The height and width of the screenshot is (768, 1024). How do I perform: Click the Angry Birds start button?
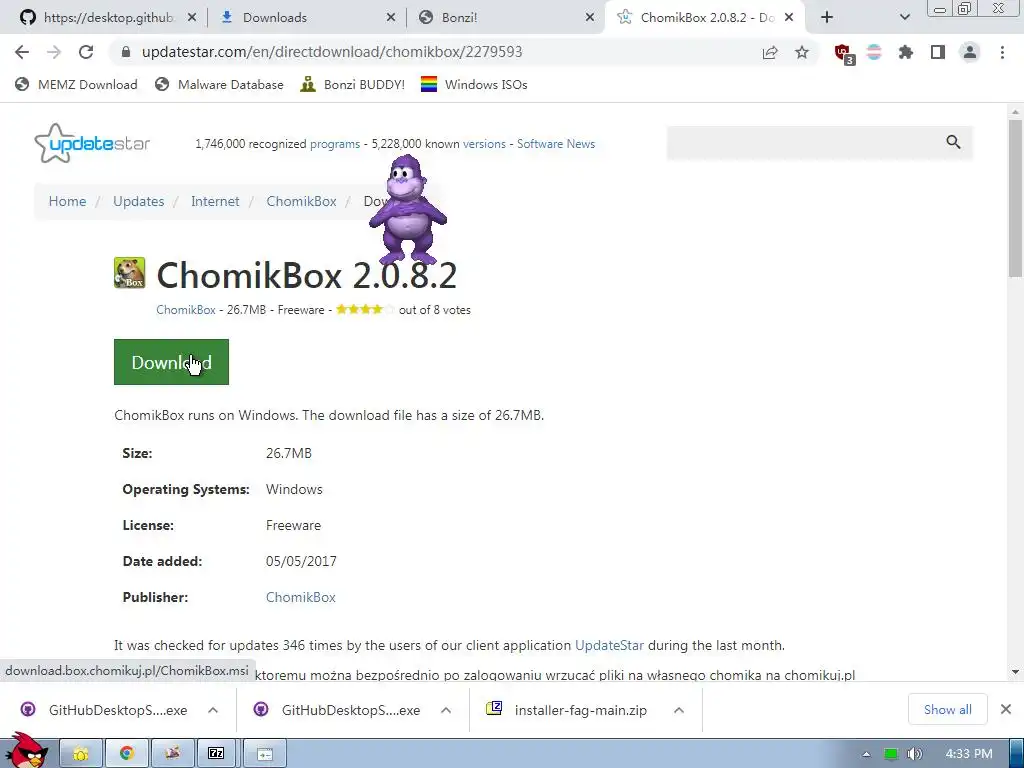point(25,751)
